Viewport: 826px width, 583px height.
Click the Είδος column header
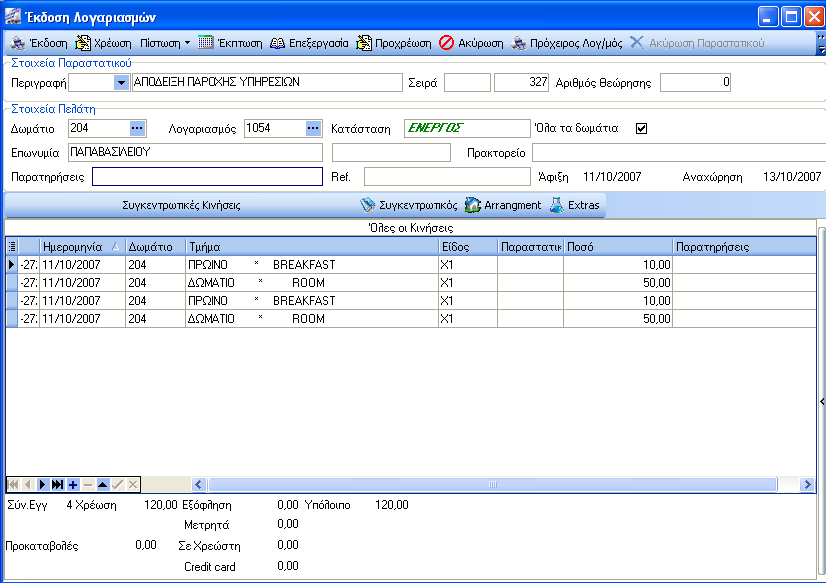468,246
